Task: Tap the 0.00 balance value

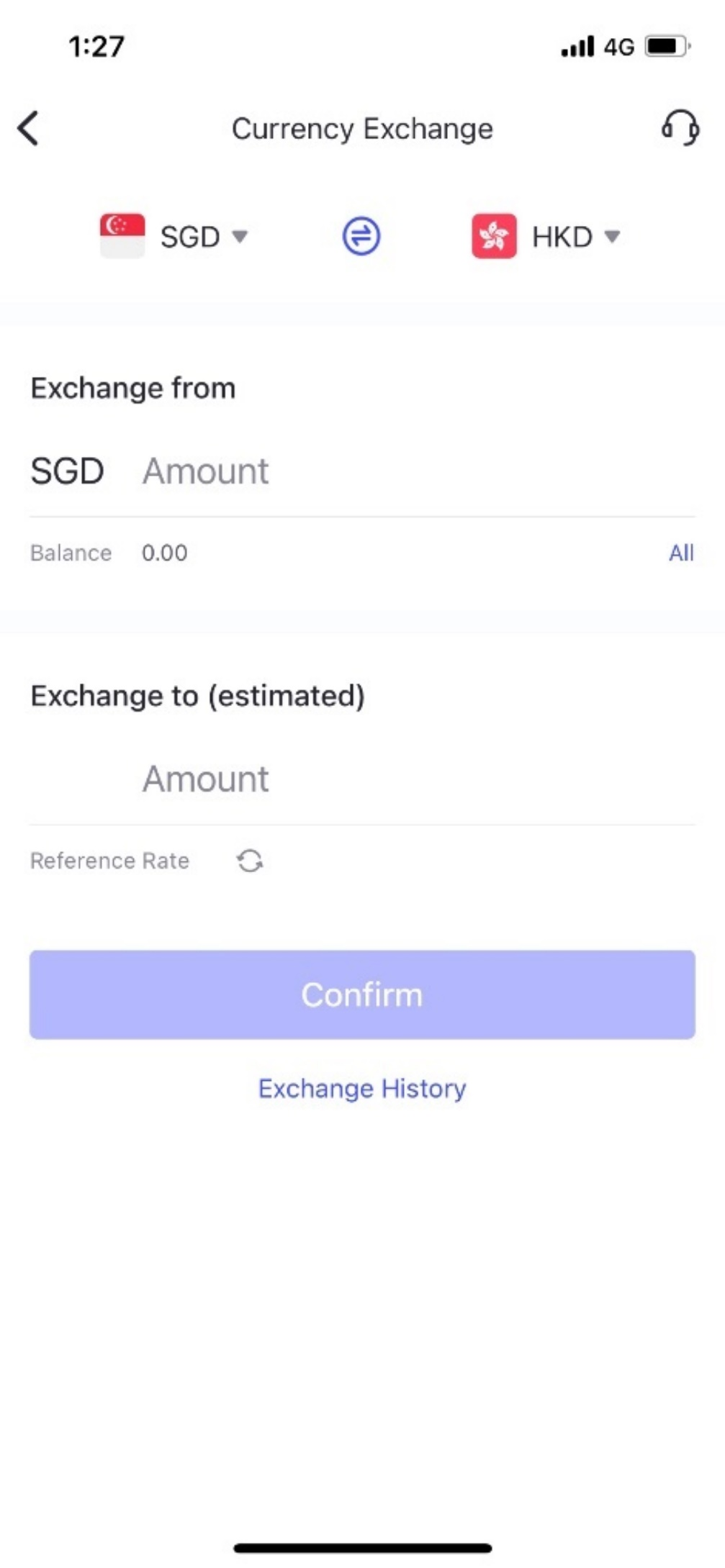Action: click(x=164, y=553)
